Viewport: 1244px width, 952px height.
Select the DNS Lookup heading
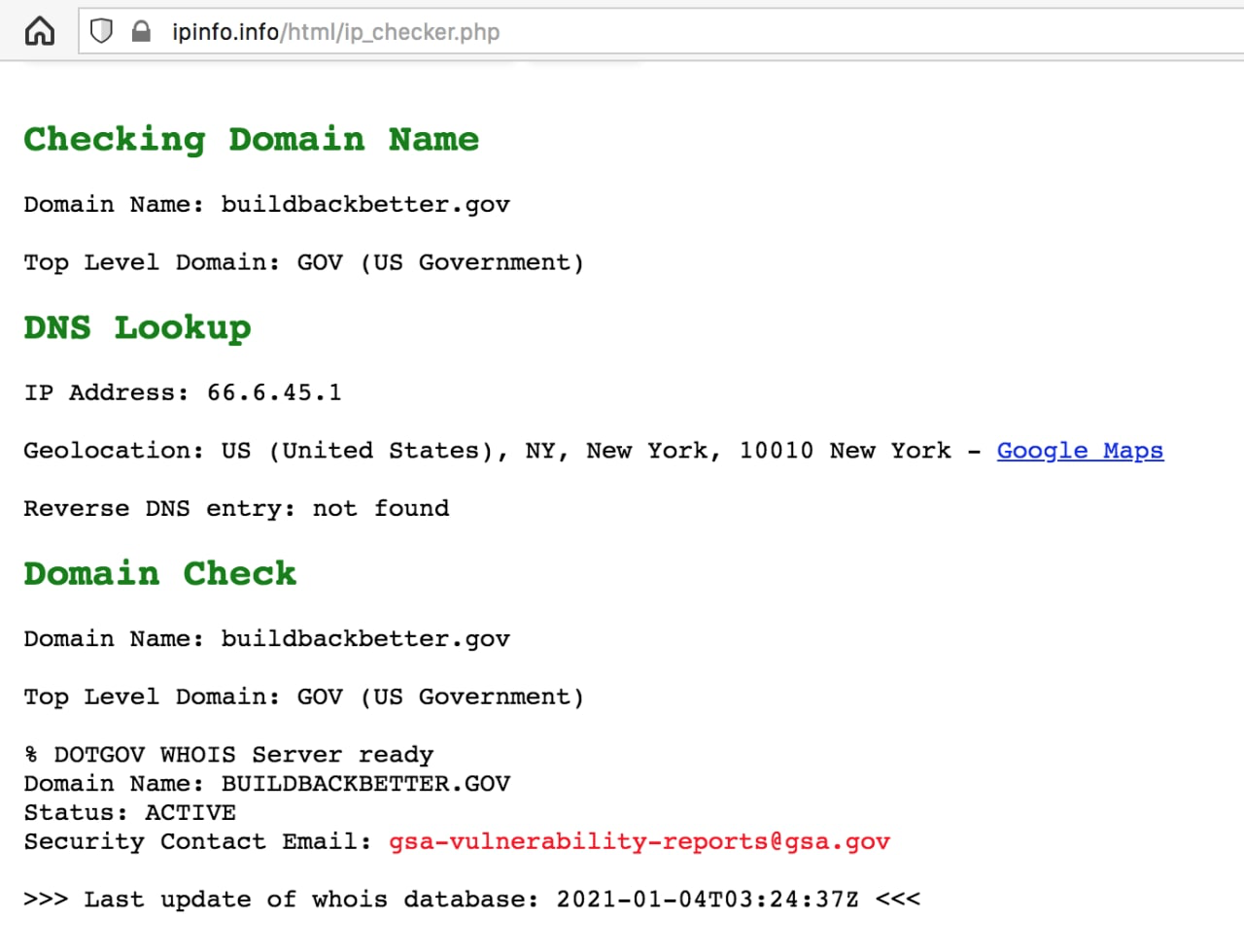pyautogui.click(x=137, y=327)
